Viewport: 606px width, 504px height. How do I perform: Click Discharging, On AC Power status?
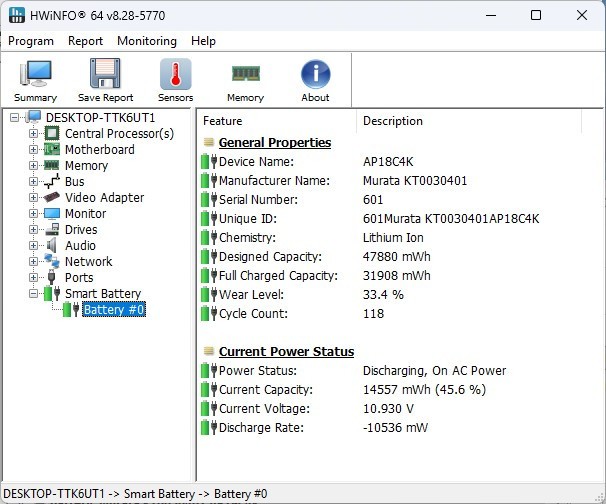434,371
